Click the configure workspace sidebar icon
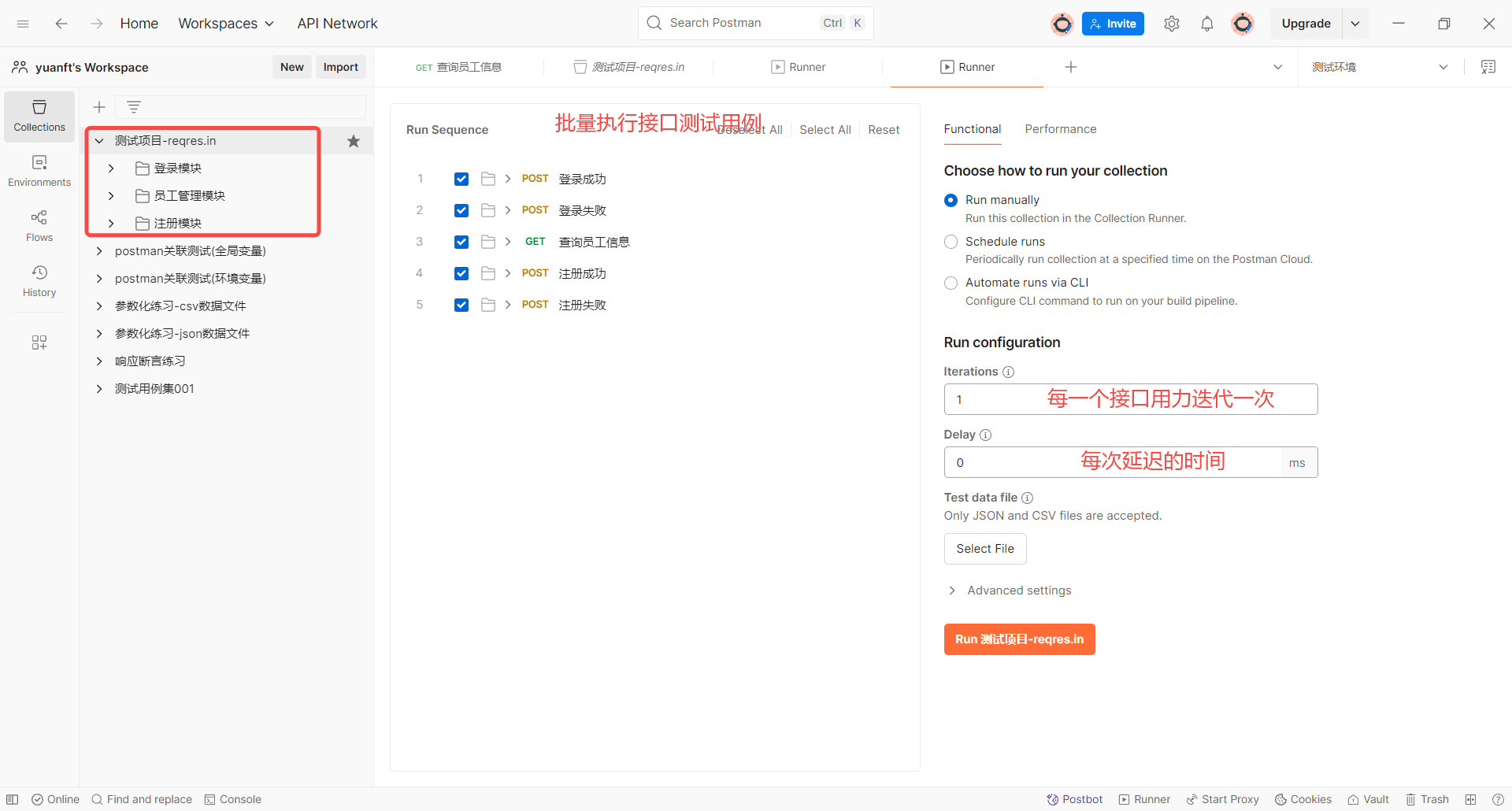Screen dimensions: 1512x811 pyautogui.click(x=39, y=342)
